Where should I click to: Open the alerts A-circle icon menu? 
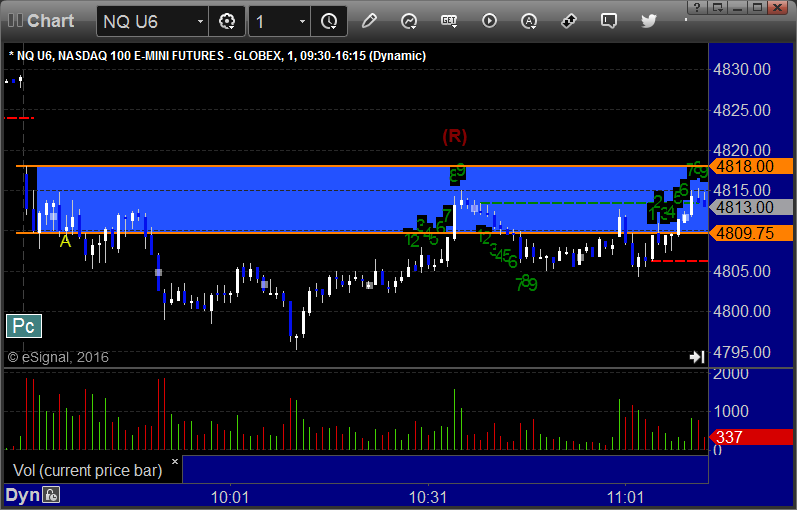coord(529,21)
